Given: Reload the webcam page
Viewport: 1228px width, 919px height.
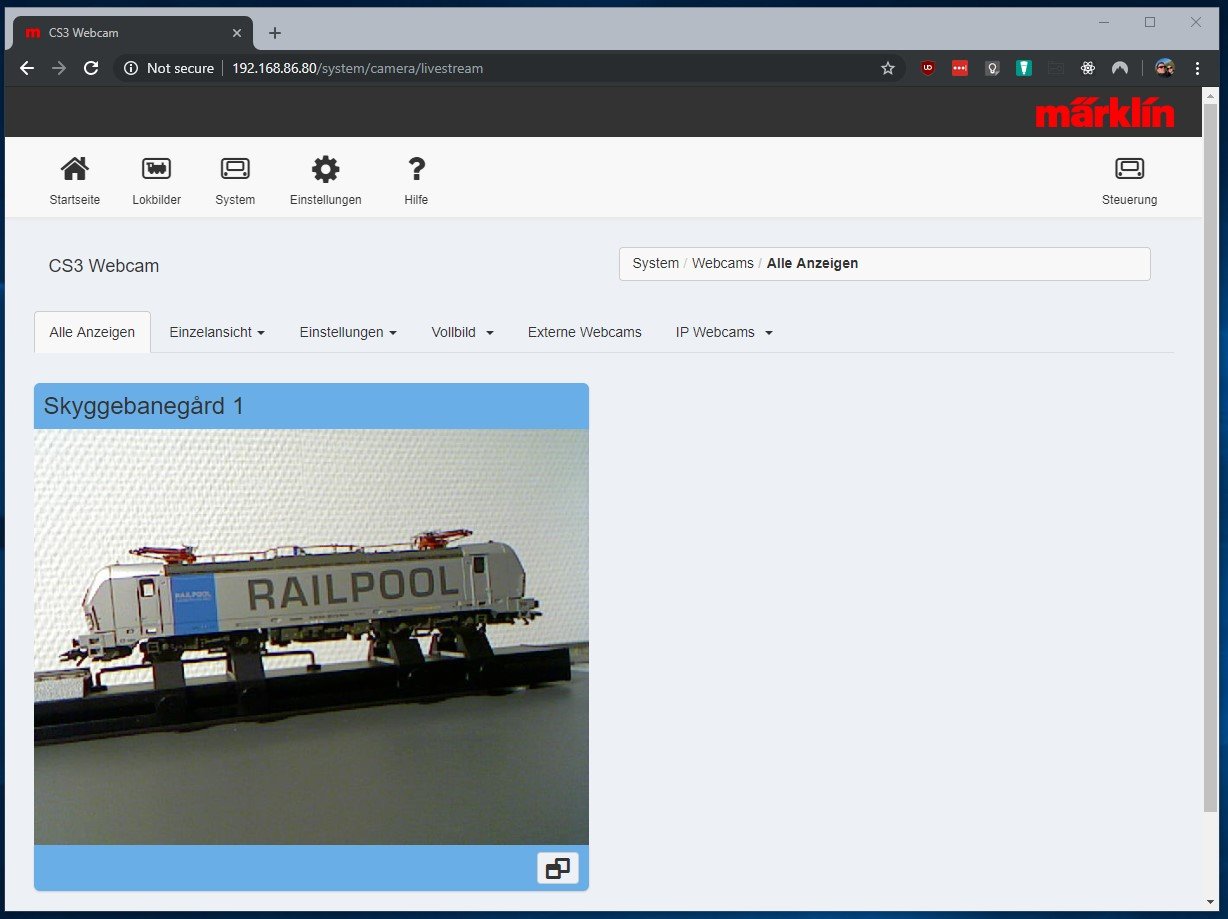Looking at the screenshot, I should pos(91,68).
